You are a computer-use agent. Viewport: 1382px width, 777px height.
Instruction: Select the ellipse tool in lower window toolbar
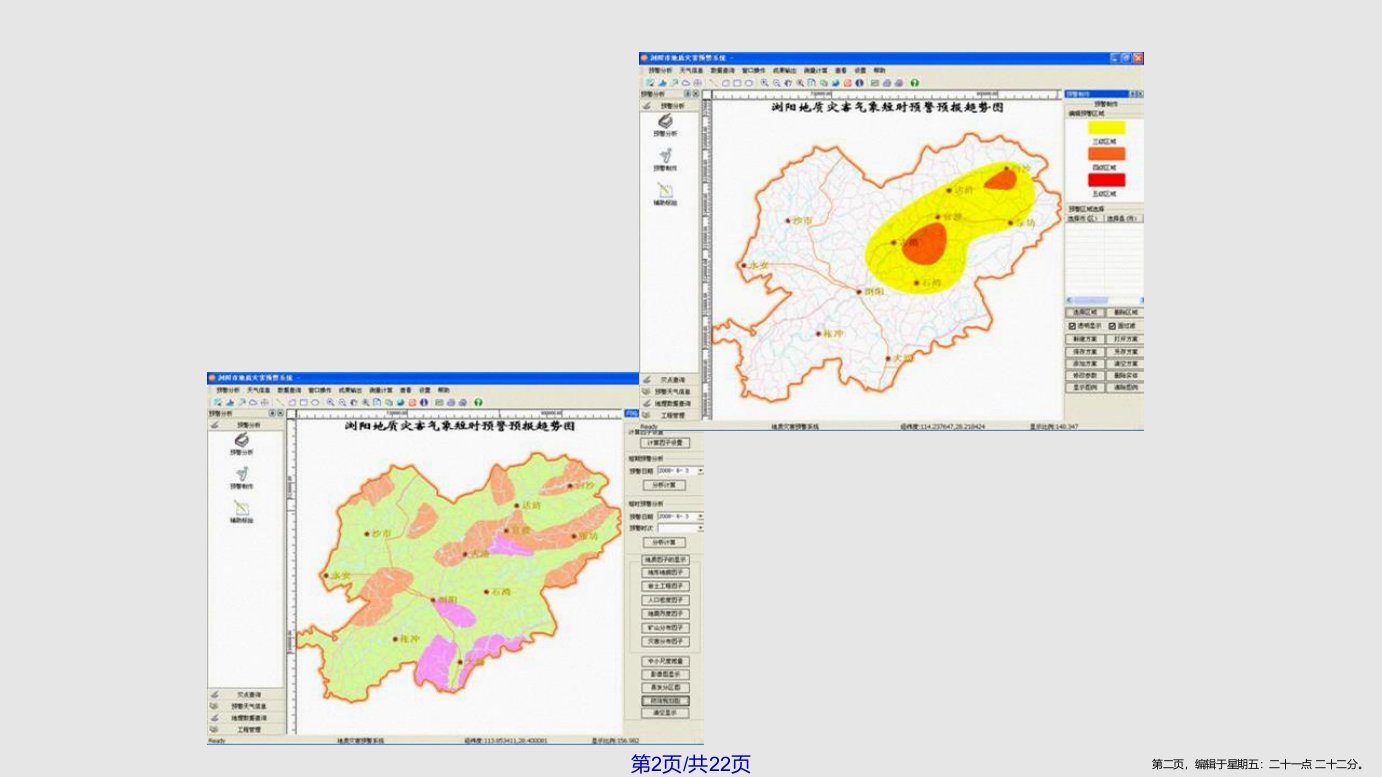coord(315,402)
